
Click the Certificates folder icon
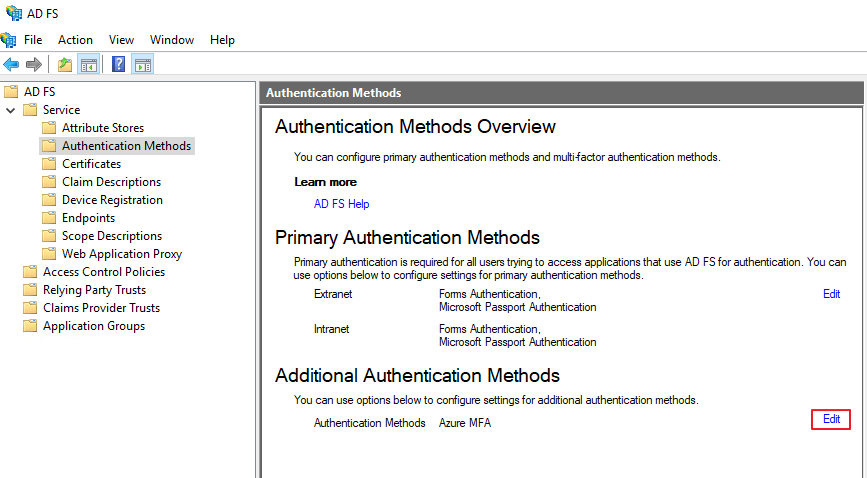tap(49, 164)
